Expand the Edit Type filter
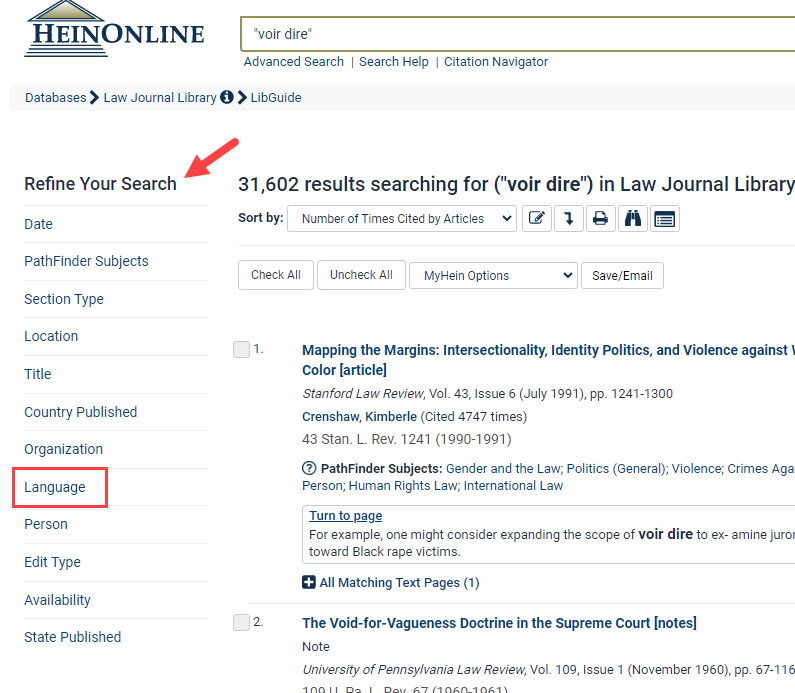Screen dimensions: 795x693 52,562
